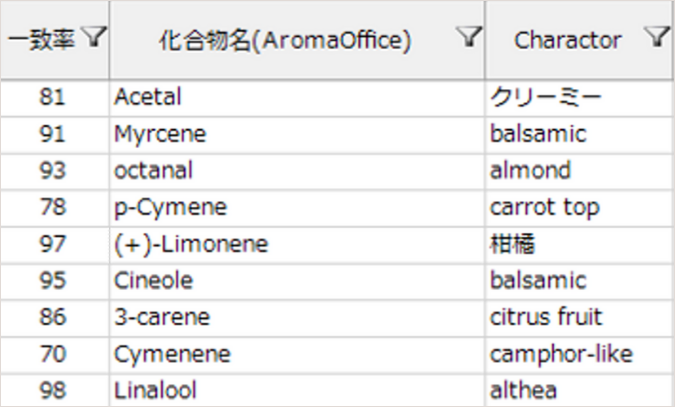Click the 化合物名(AromaOffice) header text
675x409 pixels.
click(x=285, y=40)
